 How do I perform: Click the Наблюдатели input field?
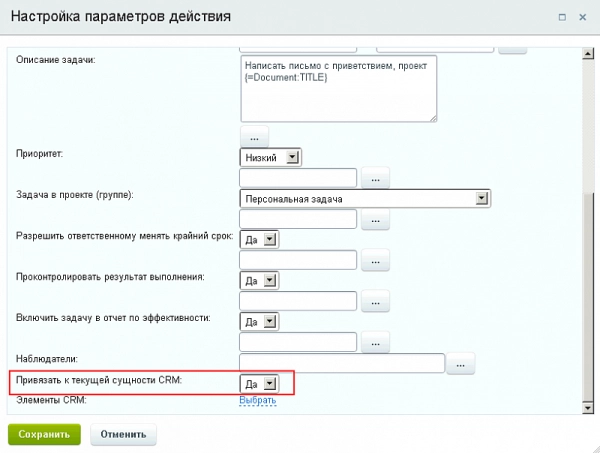coord(342,363)
